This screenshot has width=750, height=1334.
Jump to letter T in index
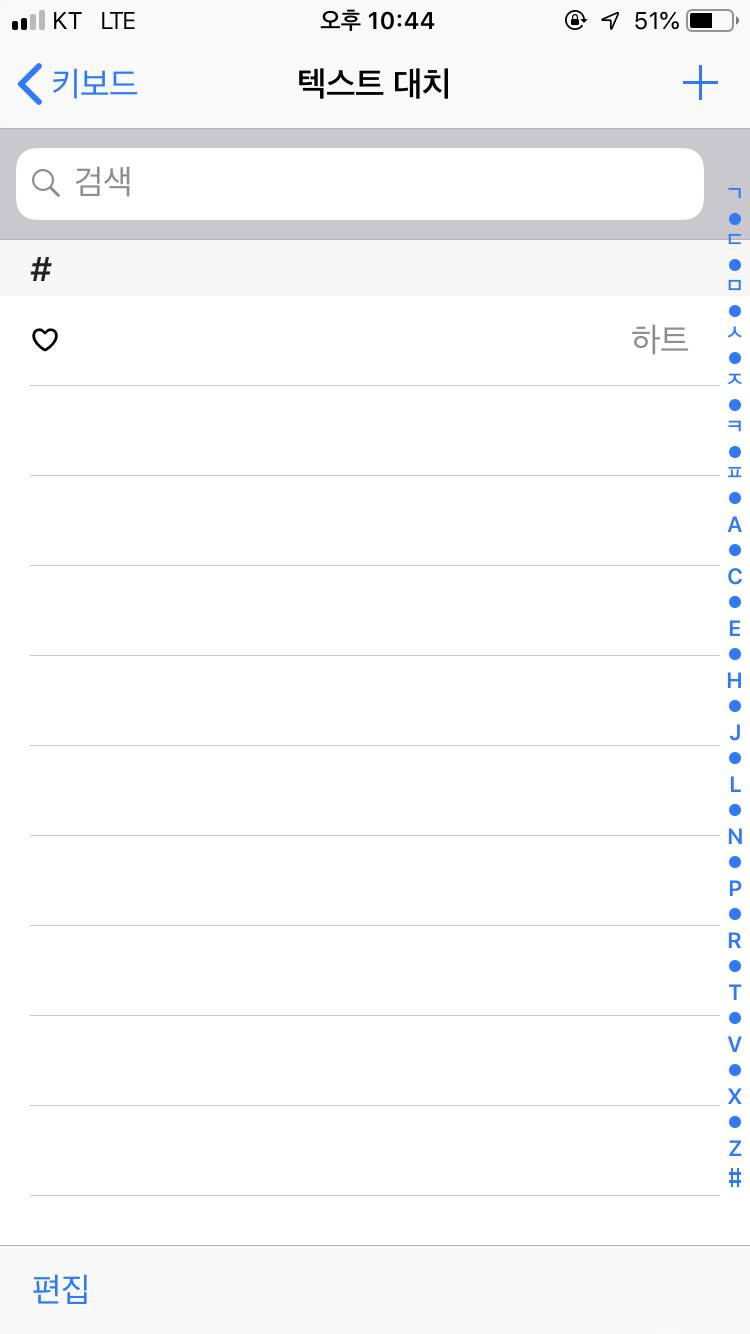tap(735, 992)
